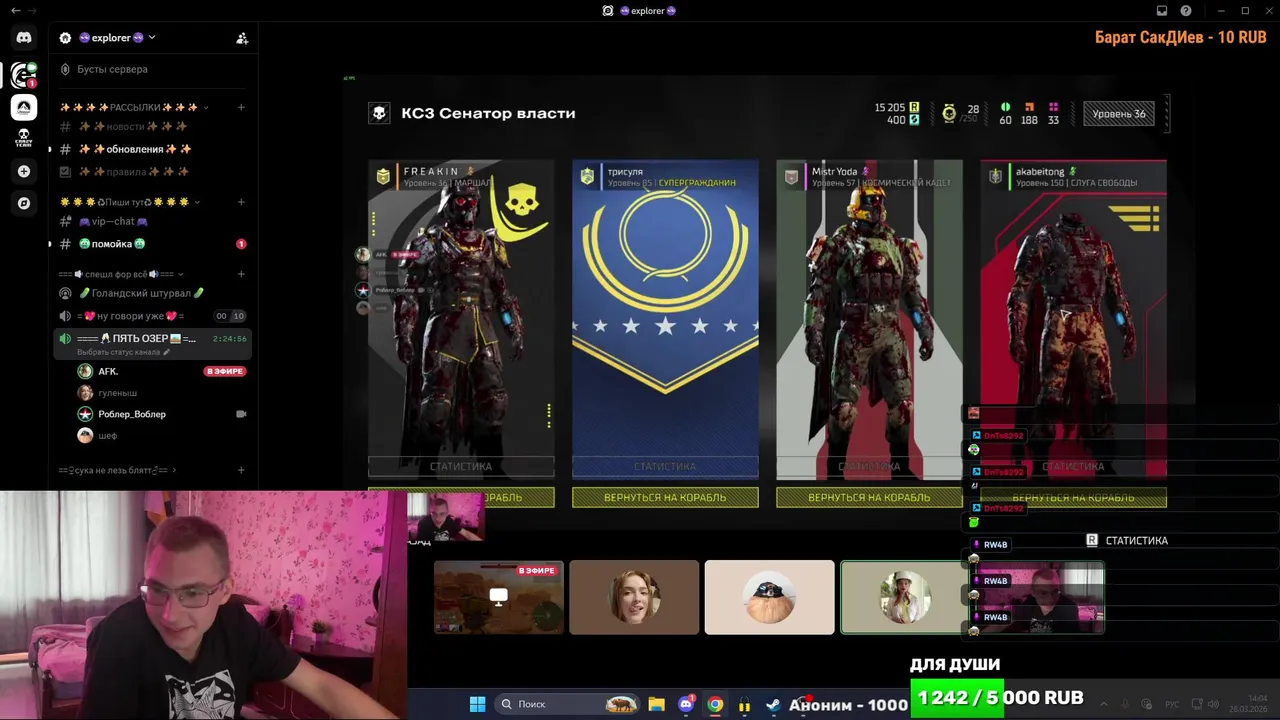Add channel to сука не лезь category plus
The height and width of the screenshot is (720, 1280).
(x=241, y=470)
